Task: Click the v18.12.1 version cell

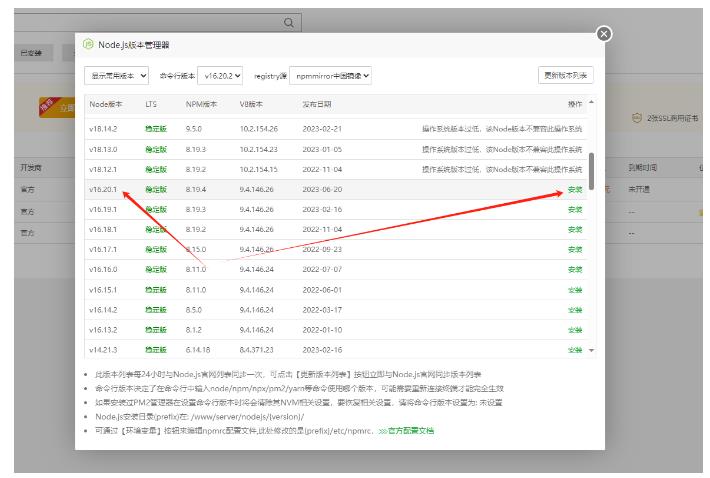Action: 103,169
